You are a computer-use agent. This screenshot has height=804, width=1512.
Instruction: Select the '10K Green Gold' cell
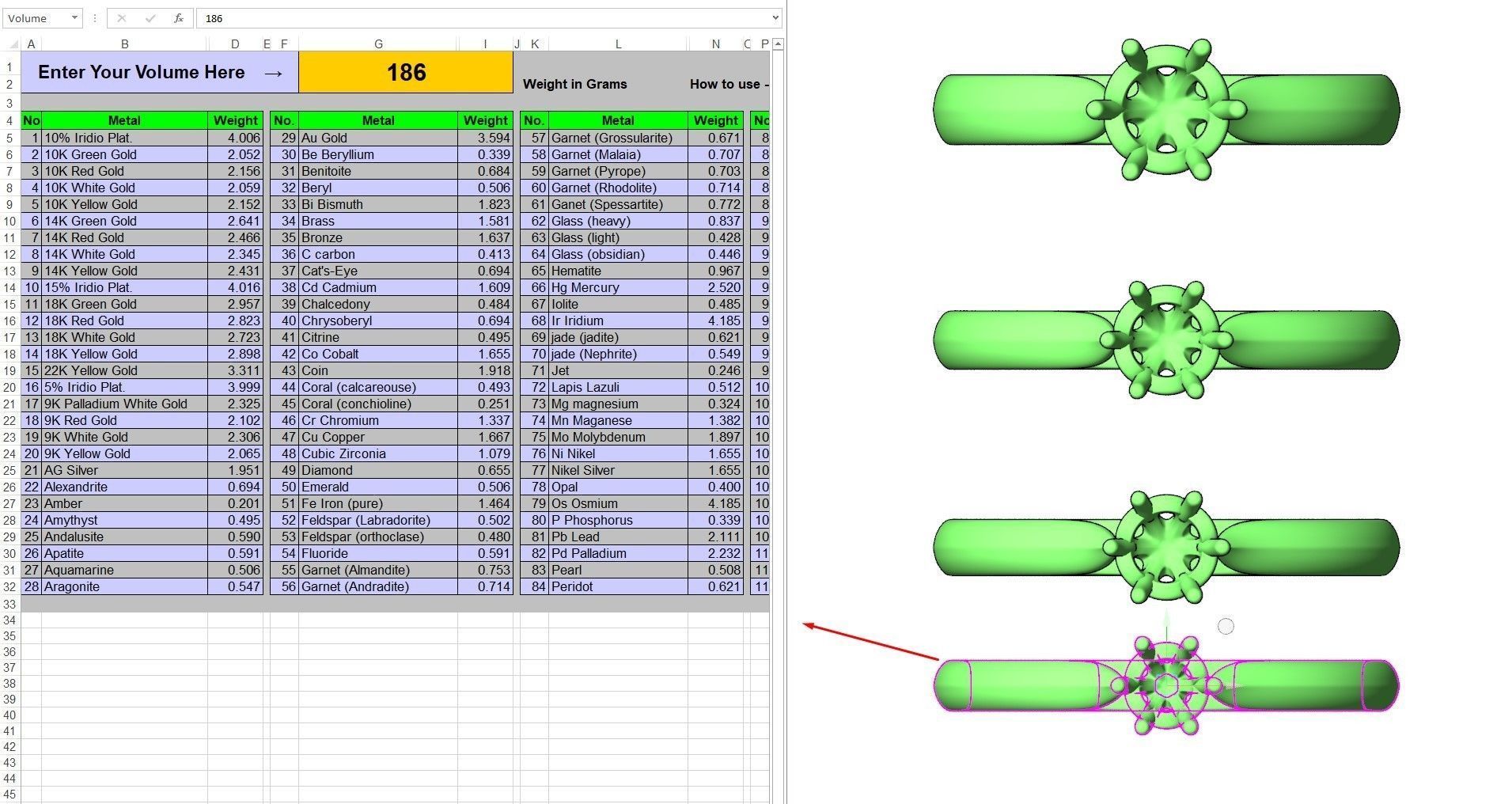click(124, 154)
